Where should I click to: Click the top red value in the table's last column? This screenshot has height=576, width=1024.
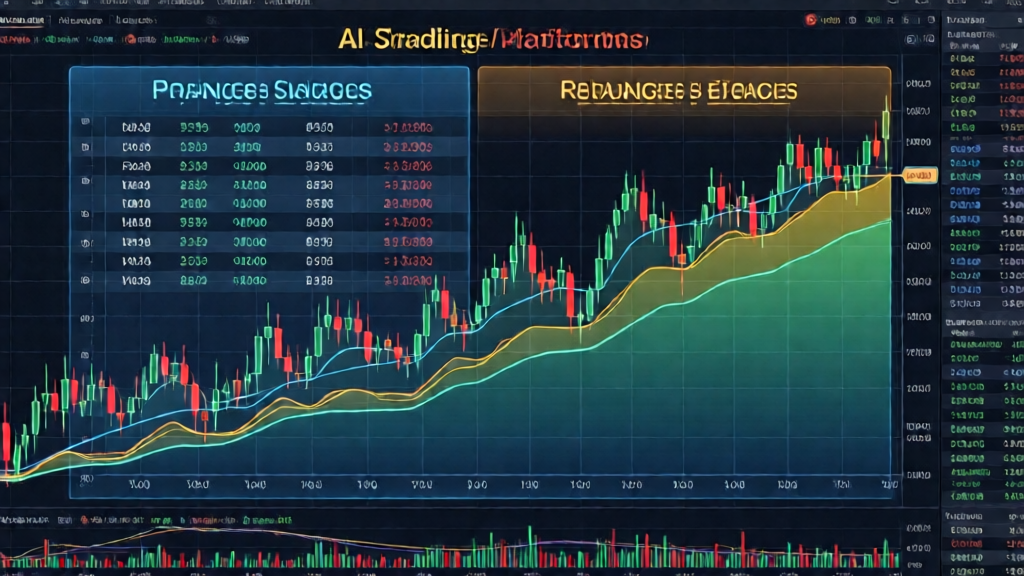408,128
